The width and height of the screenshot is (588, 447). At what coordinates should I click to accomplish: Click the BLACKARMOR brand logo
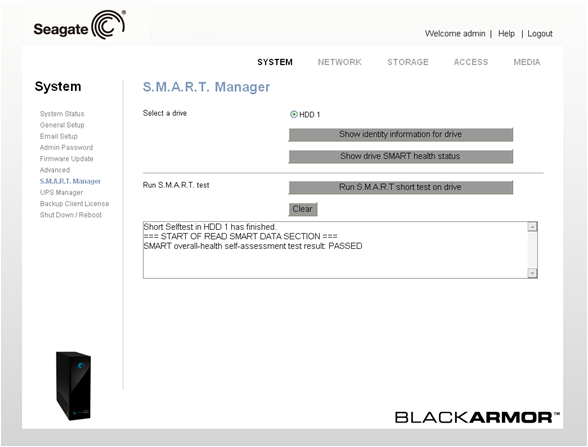tap(477, 417)
